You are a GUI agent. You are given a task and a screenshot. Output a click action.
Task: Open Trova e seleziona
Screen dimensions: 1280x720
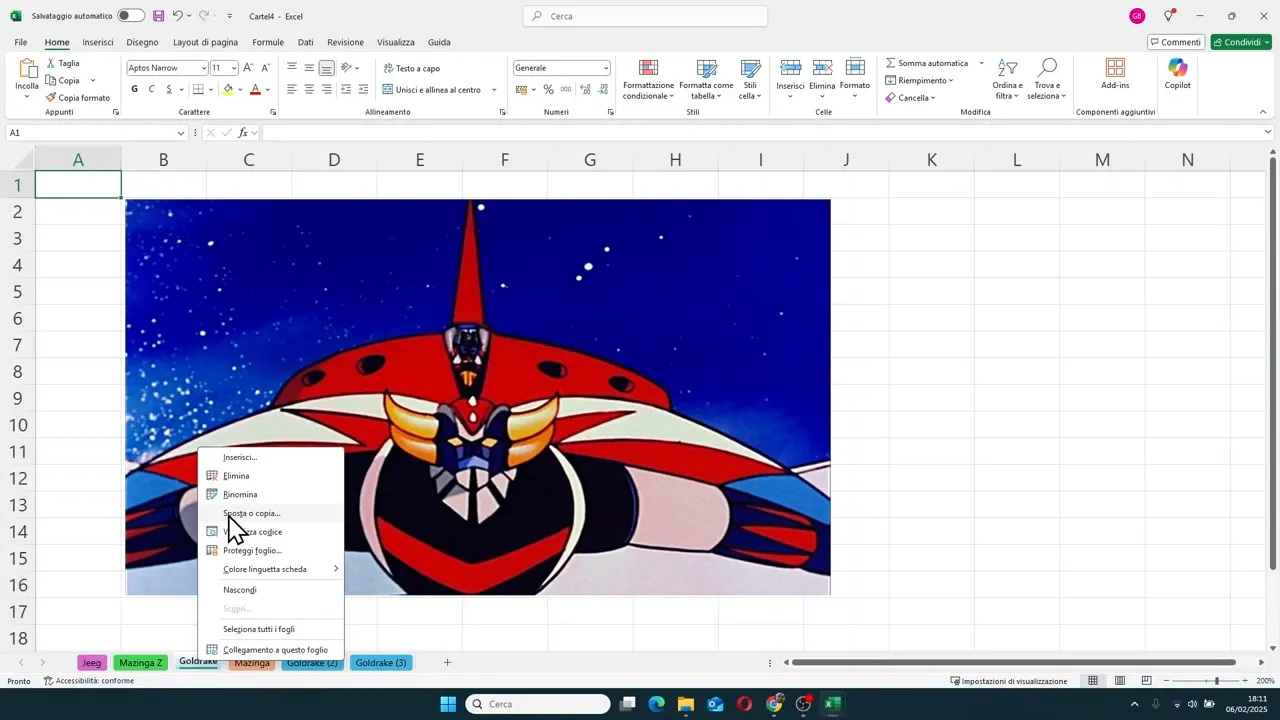point(1047,80)
